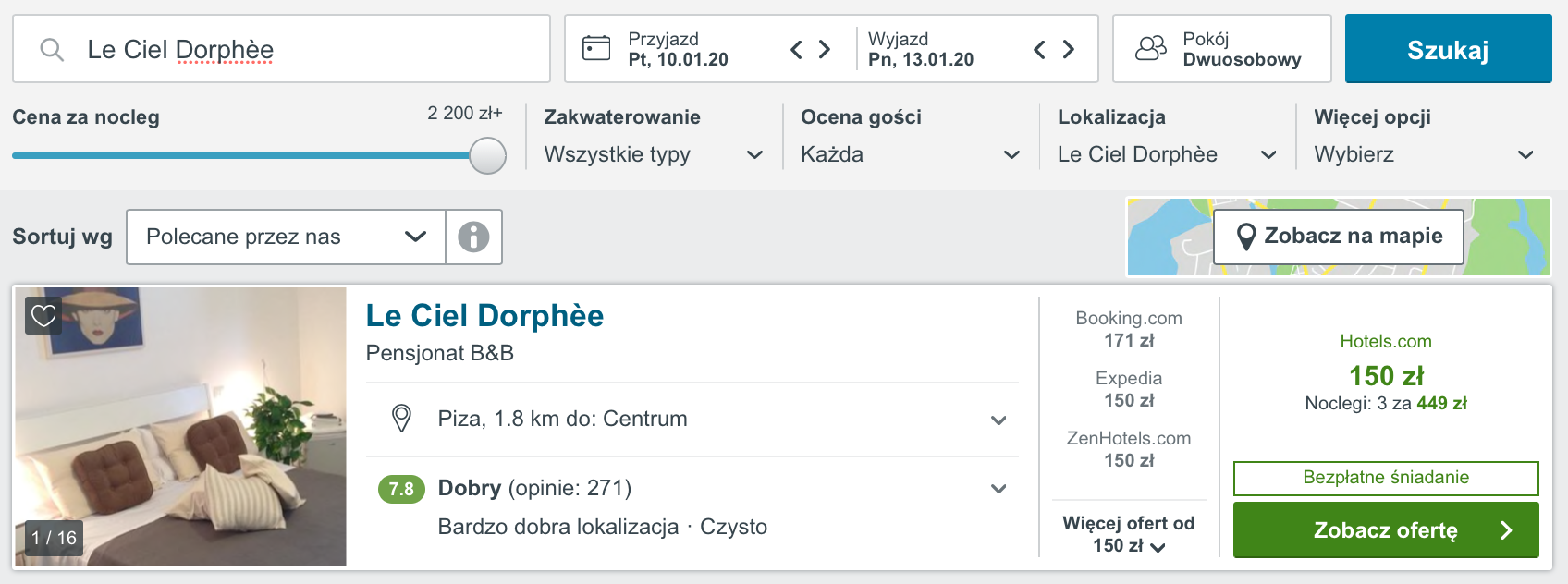Select the Expedia 150 zł offer

pyautogui.click(x=1129, y=389)
